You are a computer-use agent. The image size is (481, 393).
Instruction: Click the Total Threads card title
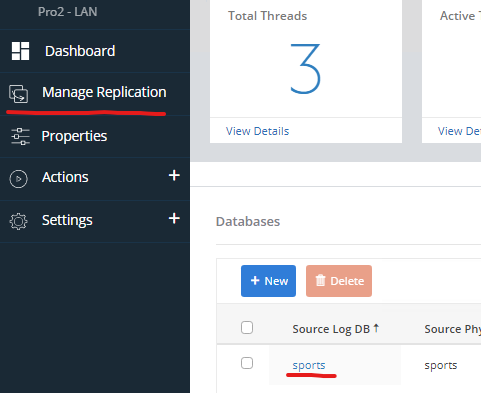[267, 16]
